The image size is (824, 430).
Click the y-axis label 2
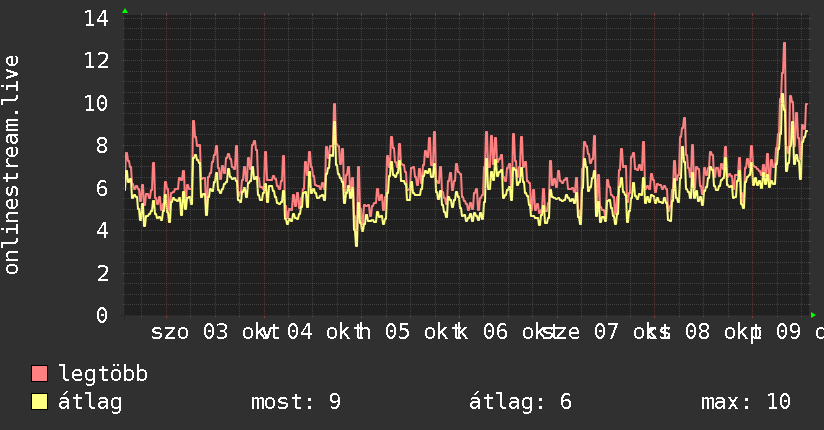pos(102,273)
